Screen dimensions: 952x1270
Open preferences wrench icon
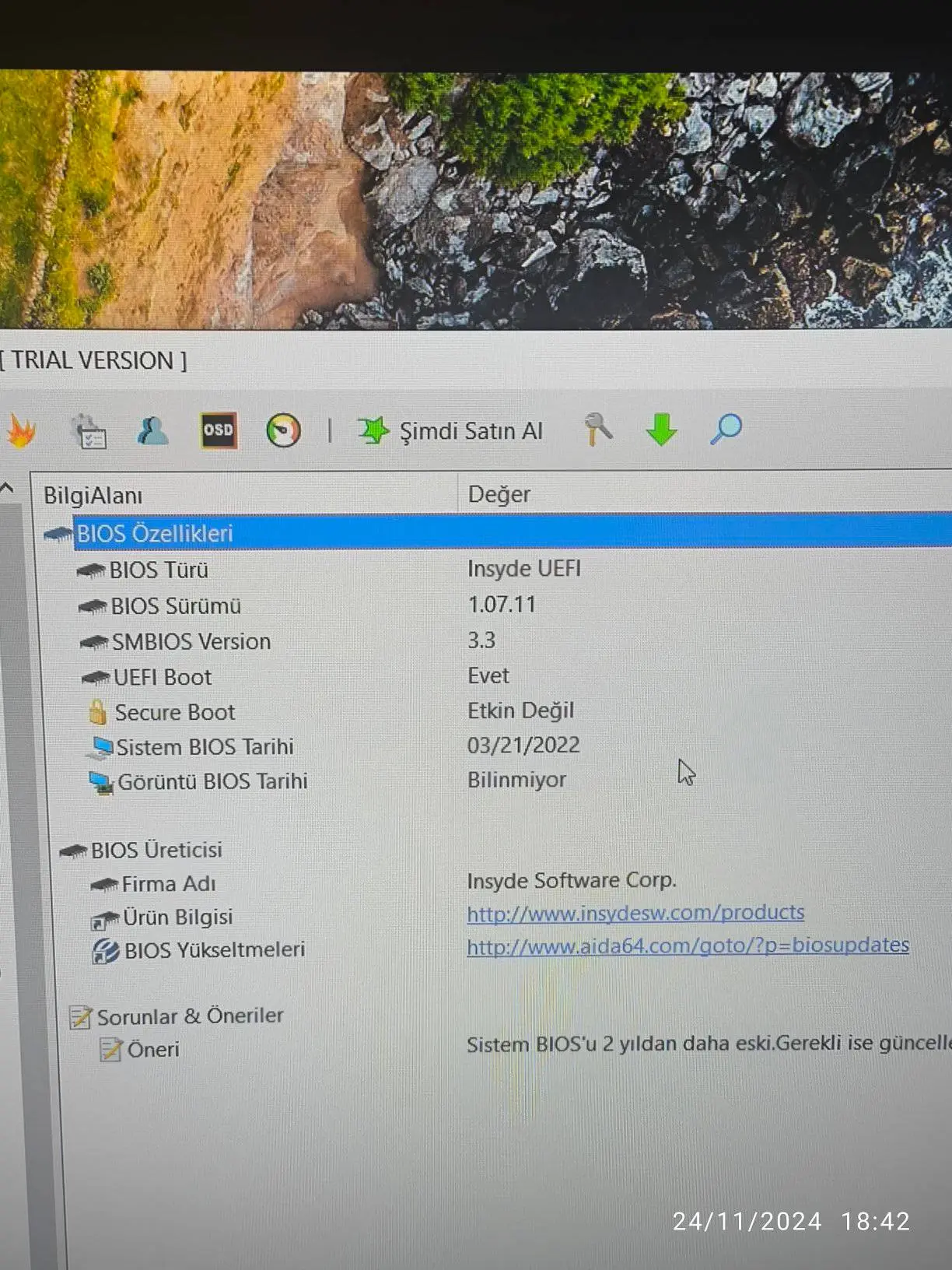(597, 429)
